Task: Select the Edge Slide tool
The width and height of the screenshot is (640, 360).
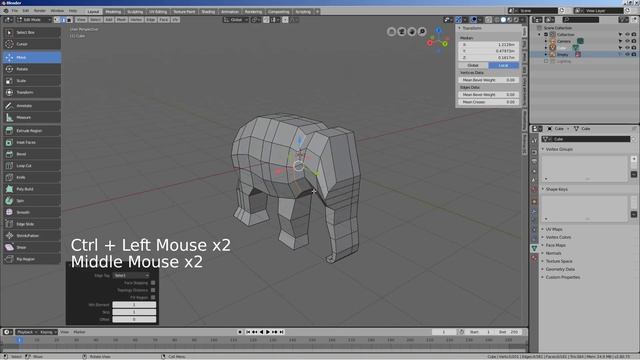Action: click(32, 224)
